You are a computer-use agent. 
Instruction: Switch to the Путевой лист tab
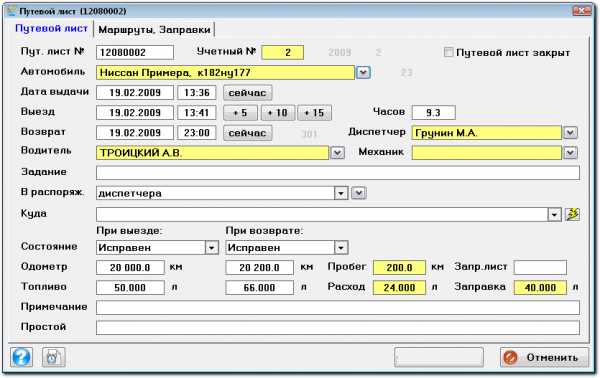51,29
